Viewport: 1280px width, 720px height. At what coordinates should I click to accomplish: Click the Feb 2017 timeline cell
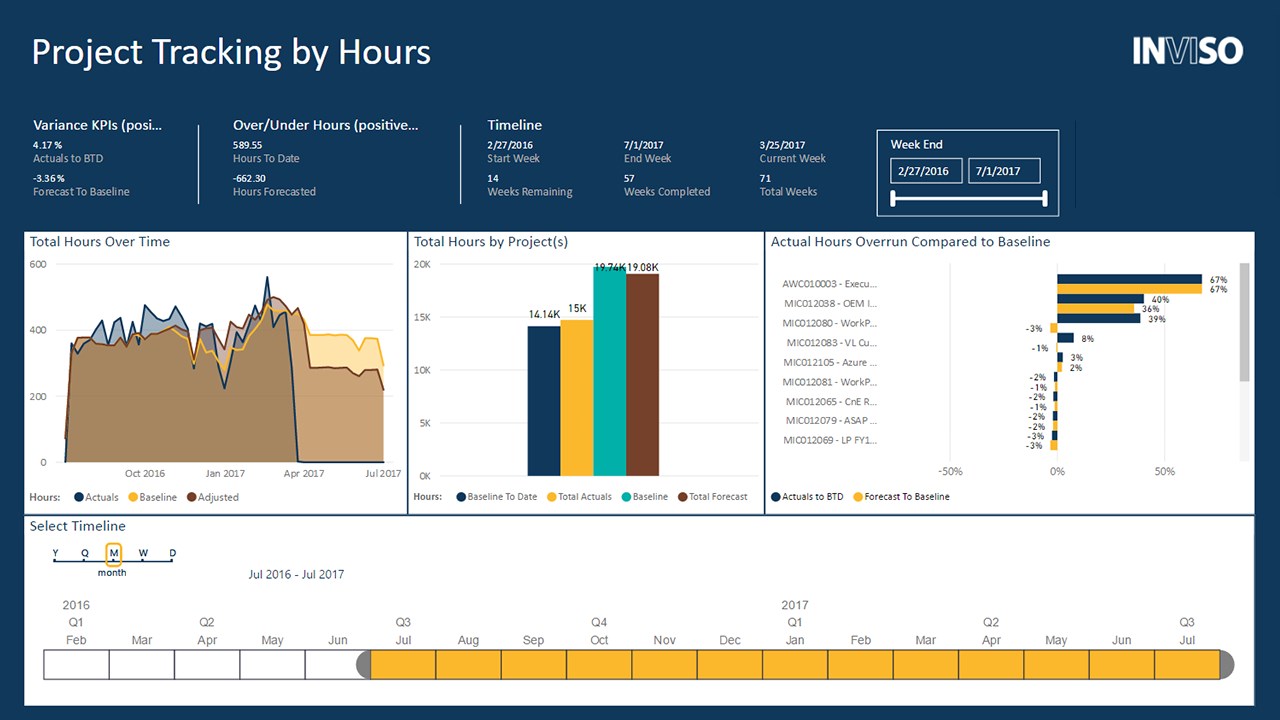click(x=860, y=664)
